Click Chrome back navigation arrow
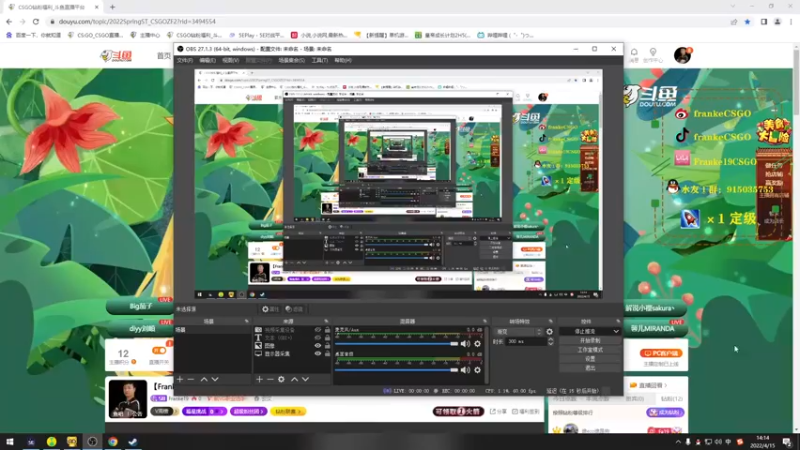 9,21
